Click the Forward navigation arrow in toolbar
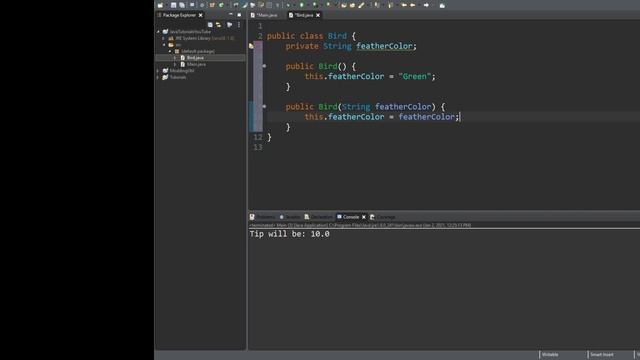 [426, 5]
